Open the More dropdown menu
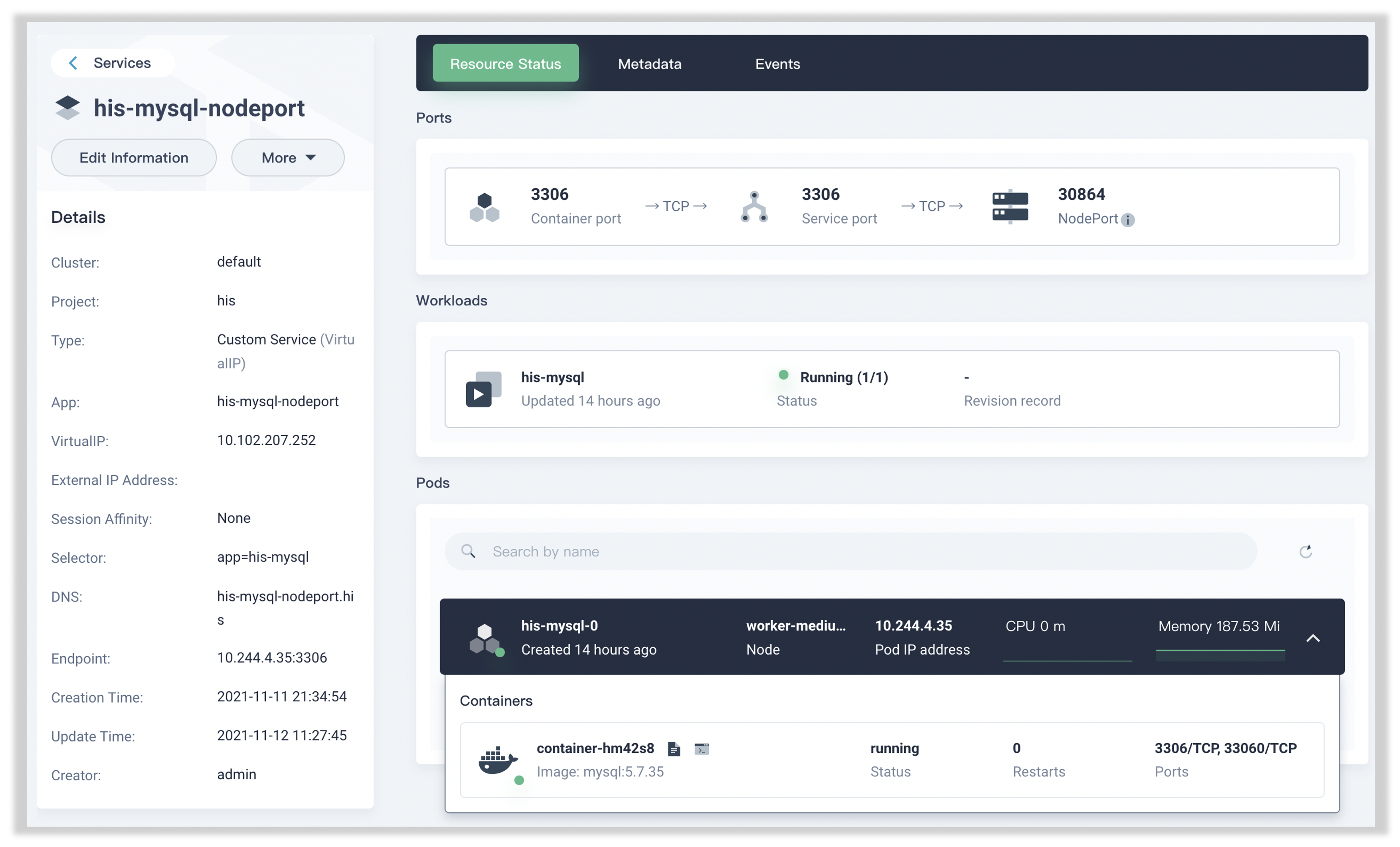 coord(287,157)
